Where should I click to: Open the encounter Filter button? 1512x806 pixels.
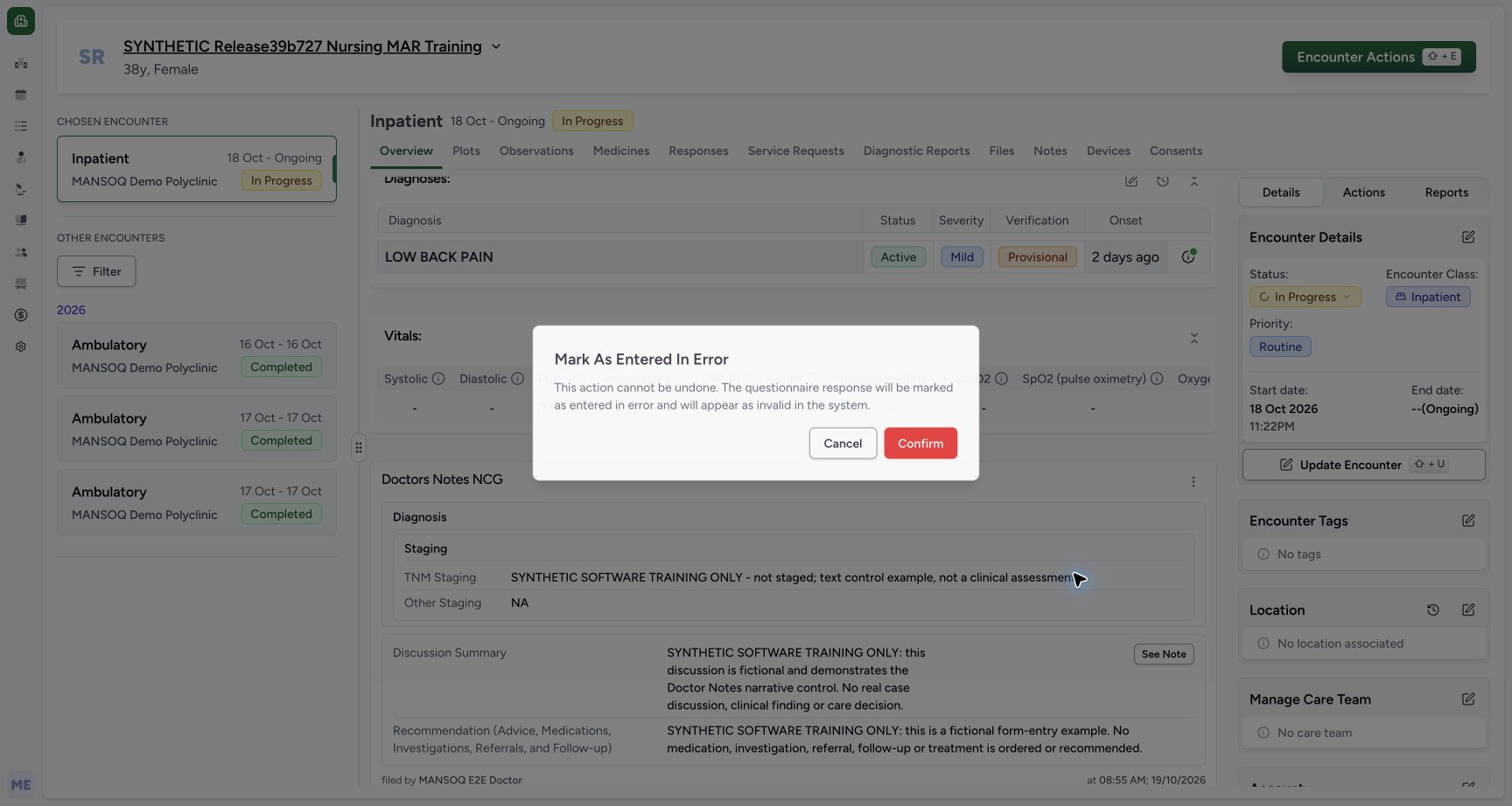[x=96, y=271]
